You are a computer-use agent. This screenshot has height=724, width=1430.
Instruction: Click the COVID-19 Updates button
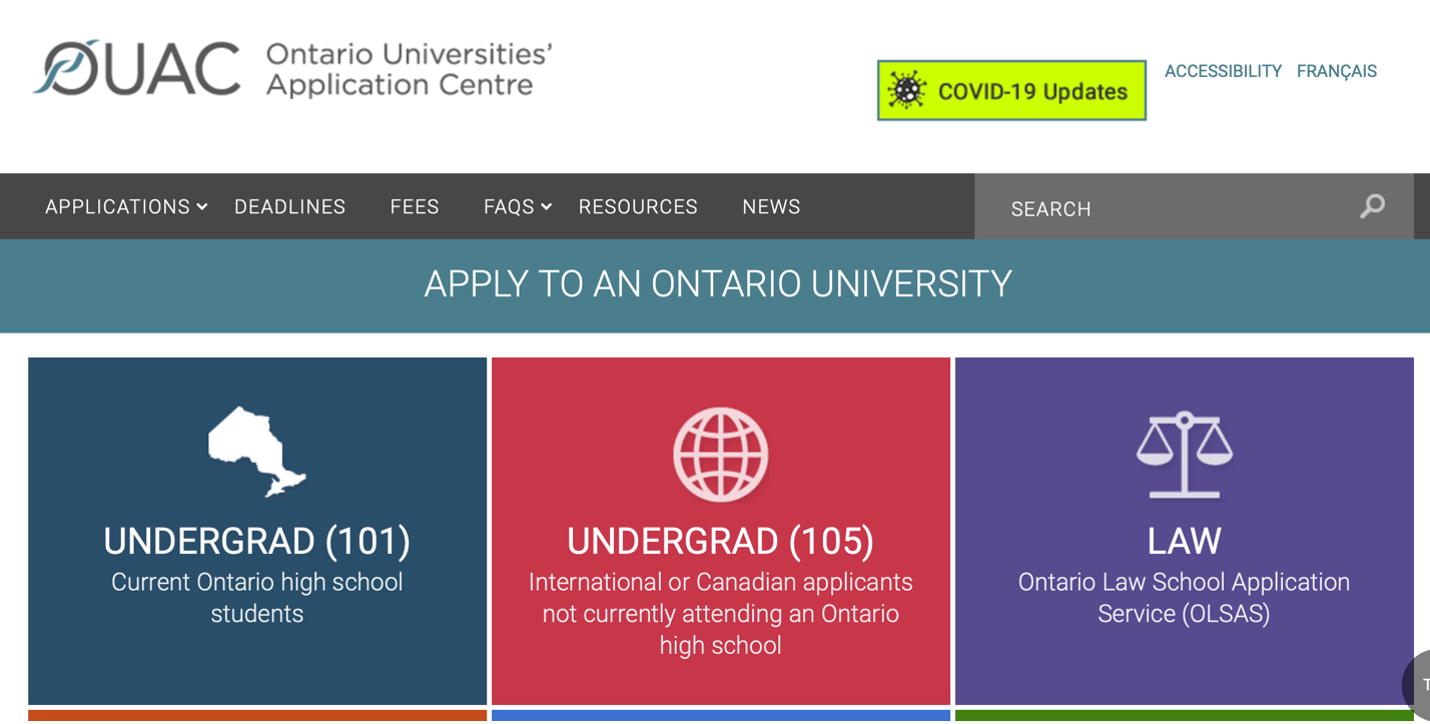[x=1012, y=91]
